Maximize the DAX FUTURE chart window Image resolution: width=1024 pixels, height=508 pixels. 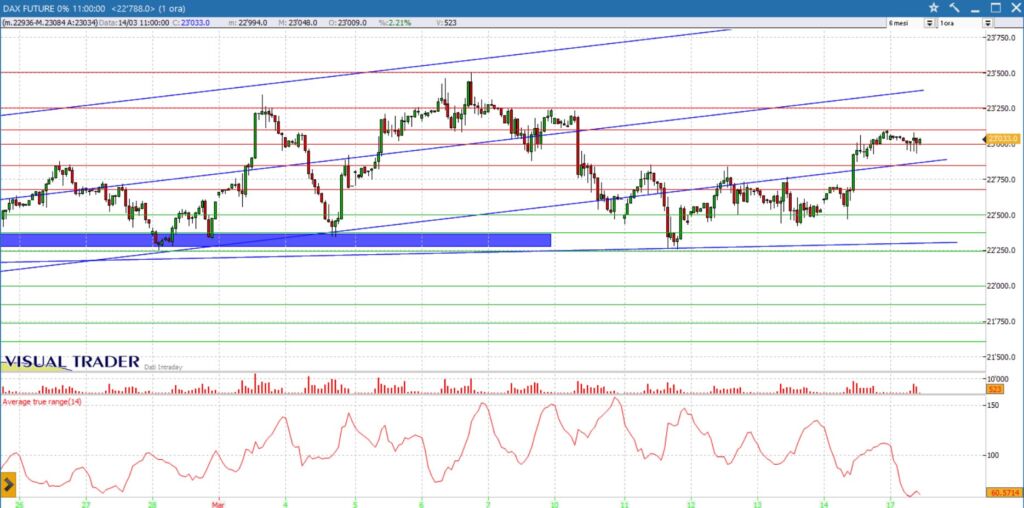995,8
